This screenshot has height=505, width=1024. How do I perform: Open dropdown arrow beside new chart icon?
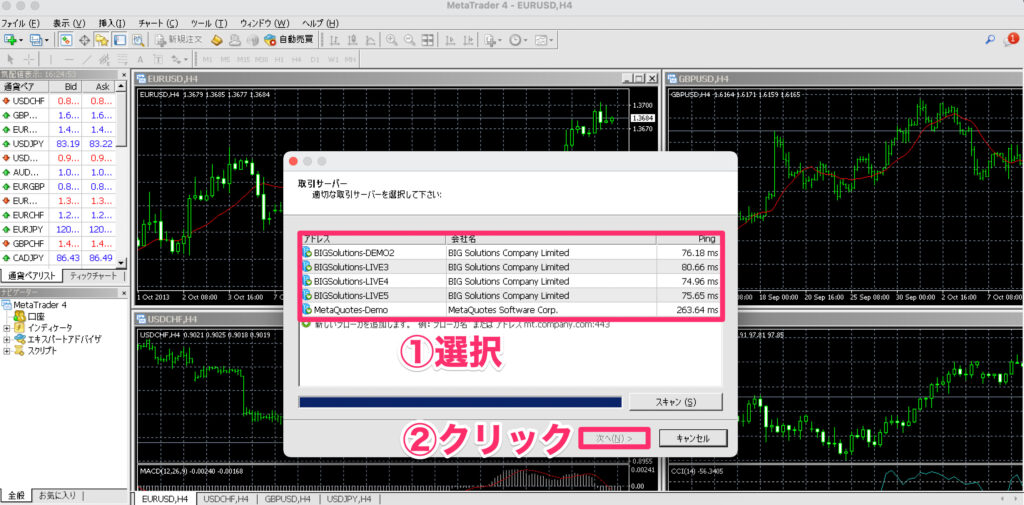pyautogui.click(x=21, y=40)
